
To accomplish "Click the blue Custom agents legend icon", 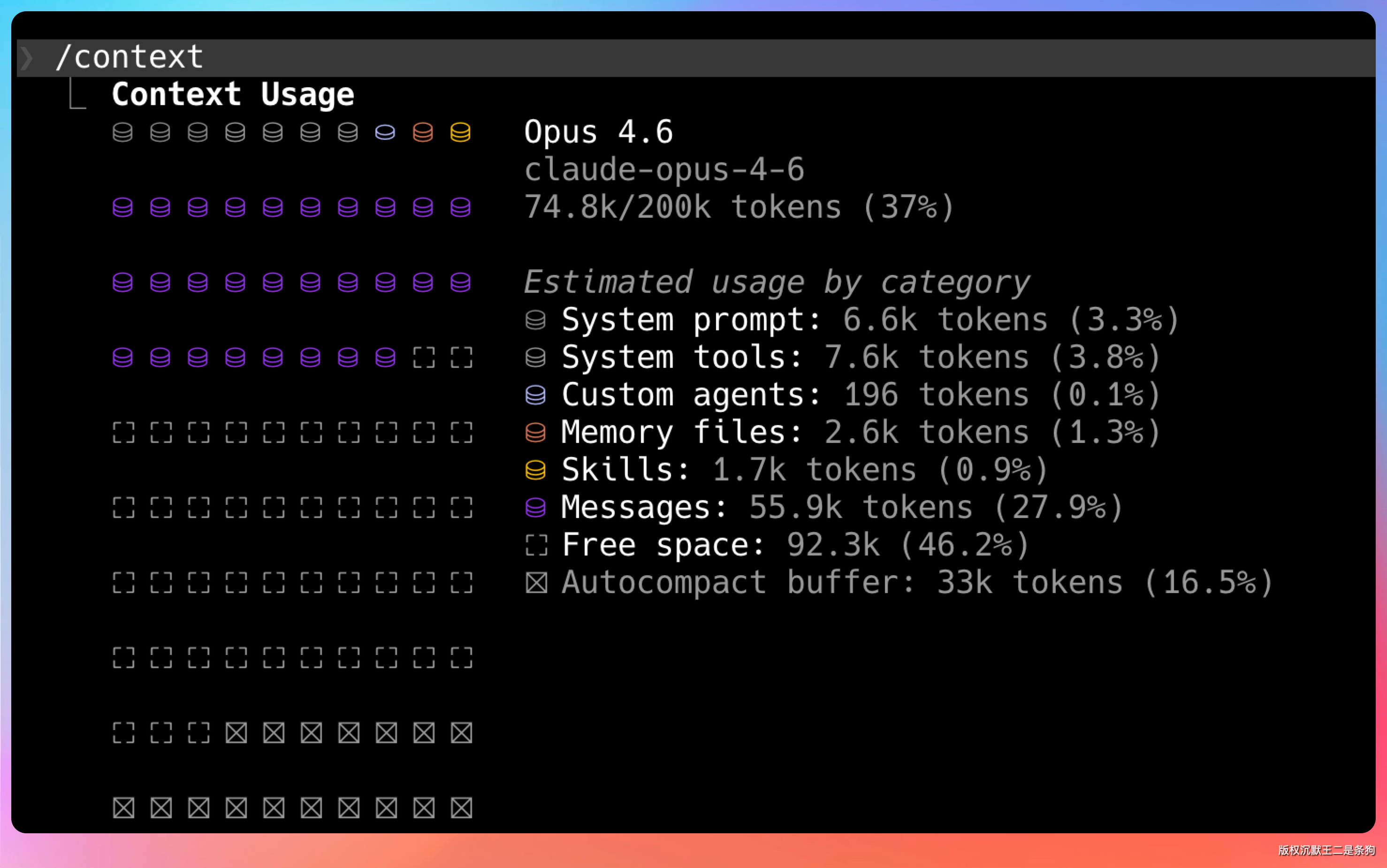I will (x=535, y=395).
